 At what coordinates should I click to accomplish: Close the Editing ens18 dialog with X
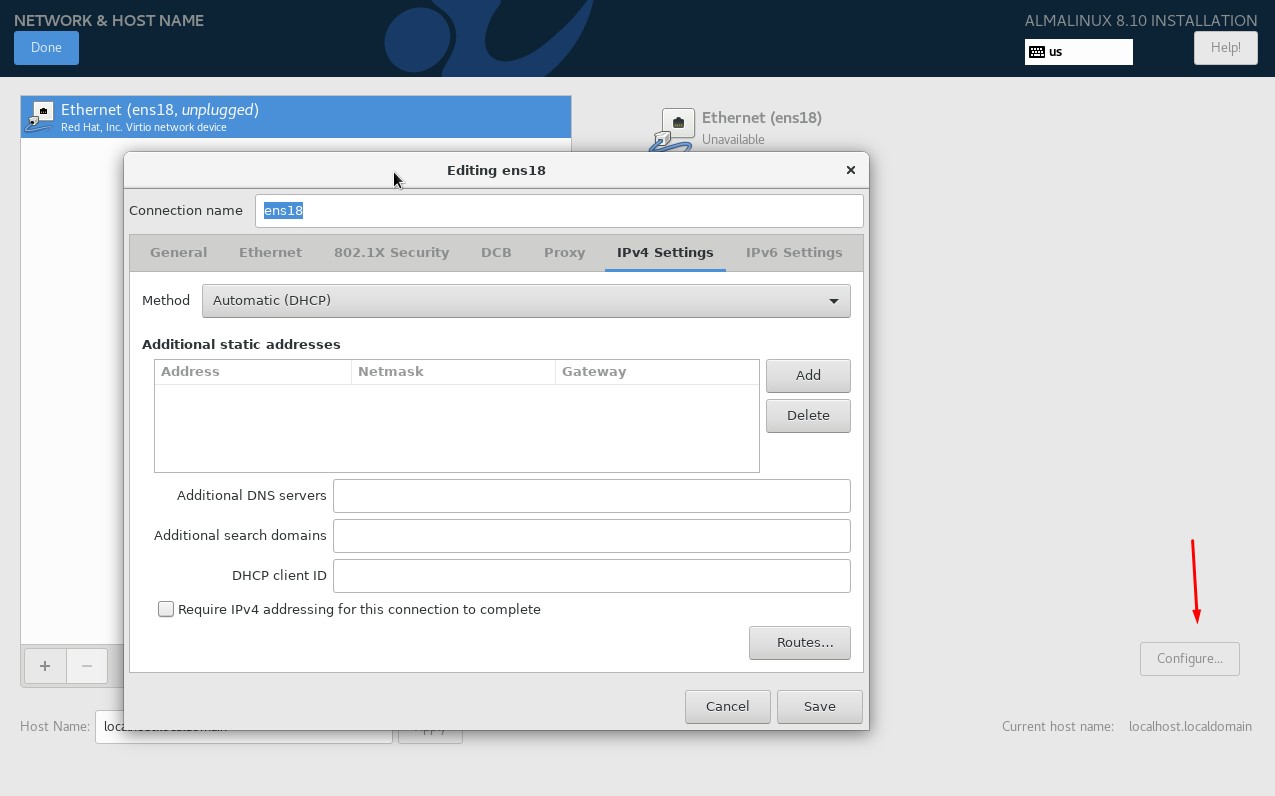851,170
